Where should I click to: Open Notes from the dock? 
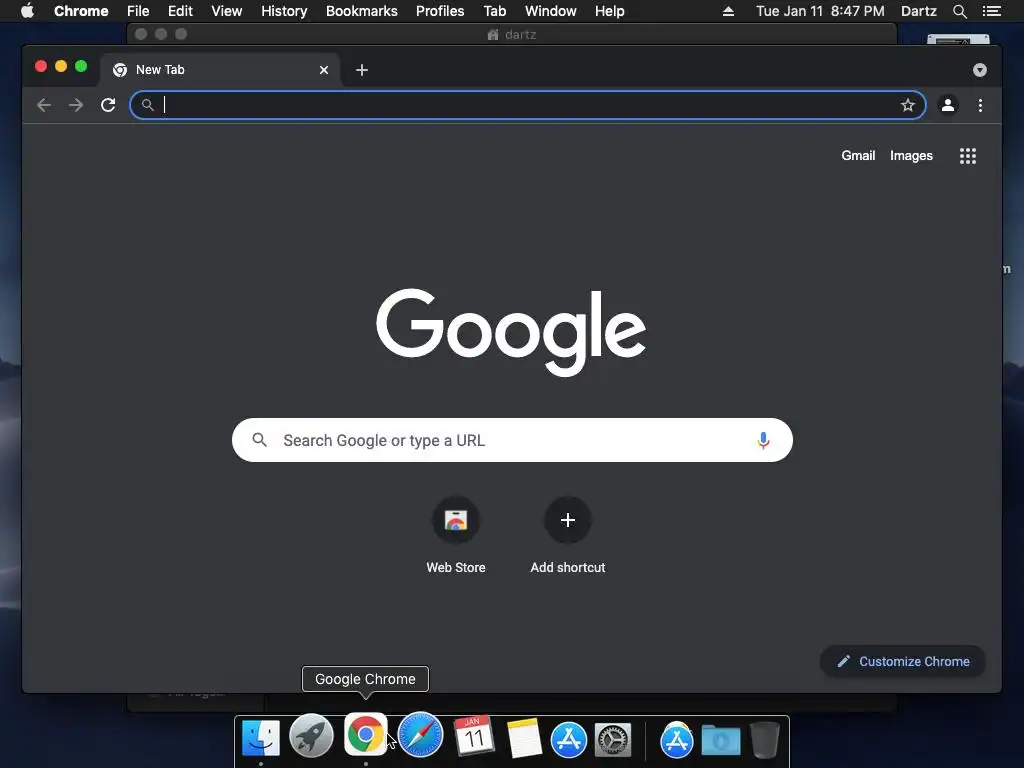pyautogui.click(x=524, y=738)
